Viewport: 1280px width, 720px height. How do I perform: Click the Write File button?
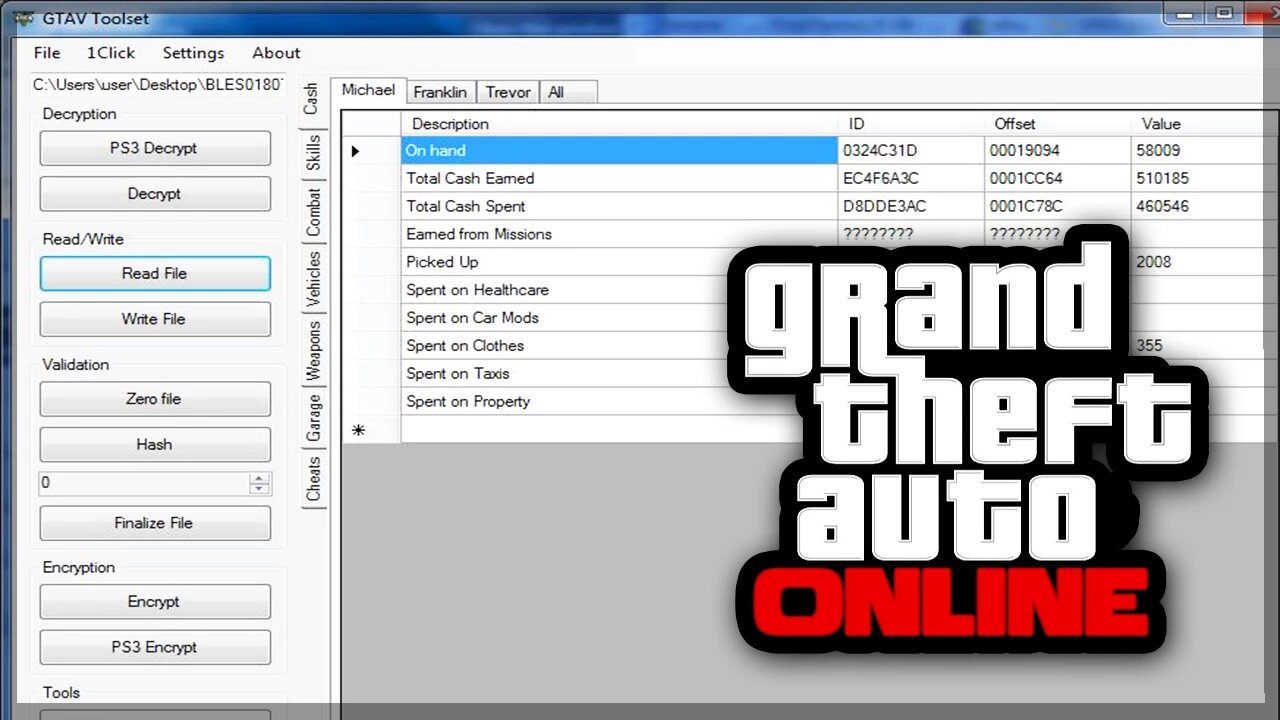point(155,319)
